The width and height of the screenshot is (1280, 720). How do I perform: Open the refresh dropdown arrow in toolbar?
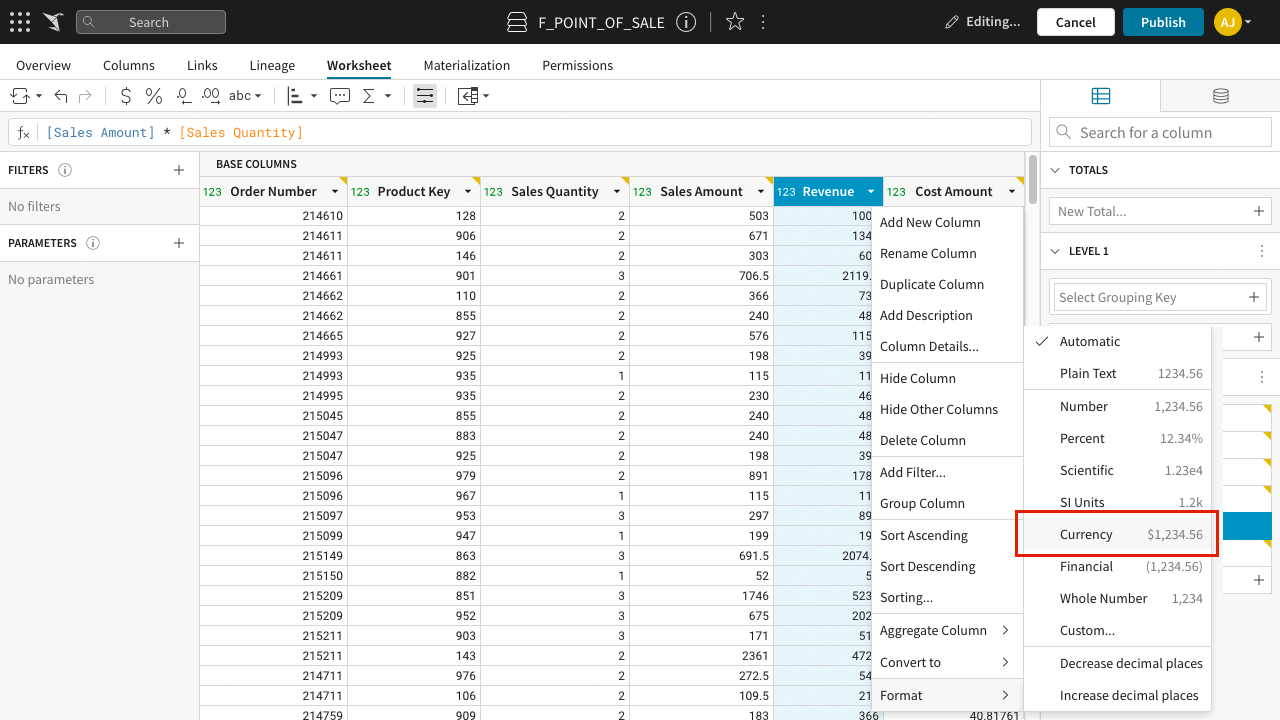click(x=39, y=96)
